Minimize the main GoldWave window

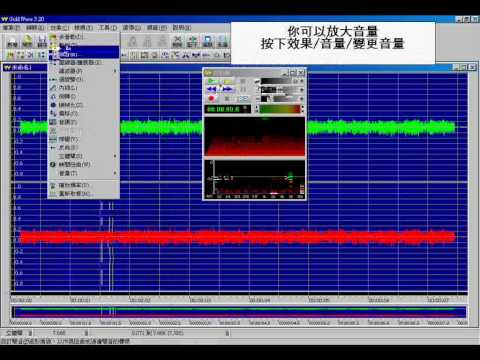[x=459, y=20]
